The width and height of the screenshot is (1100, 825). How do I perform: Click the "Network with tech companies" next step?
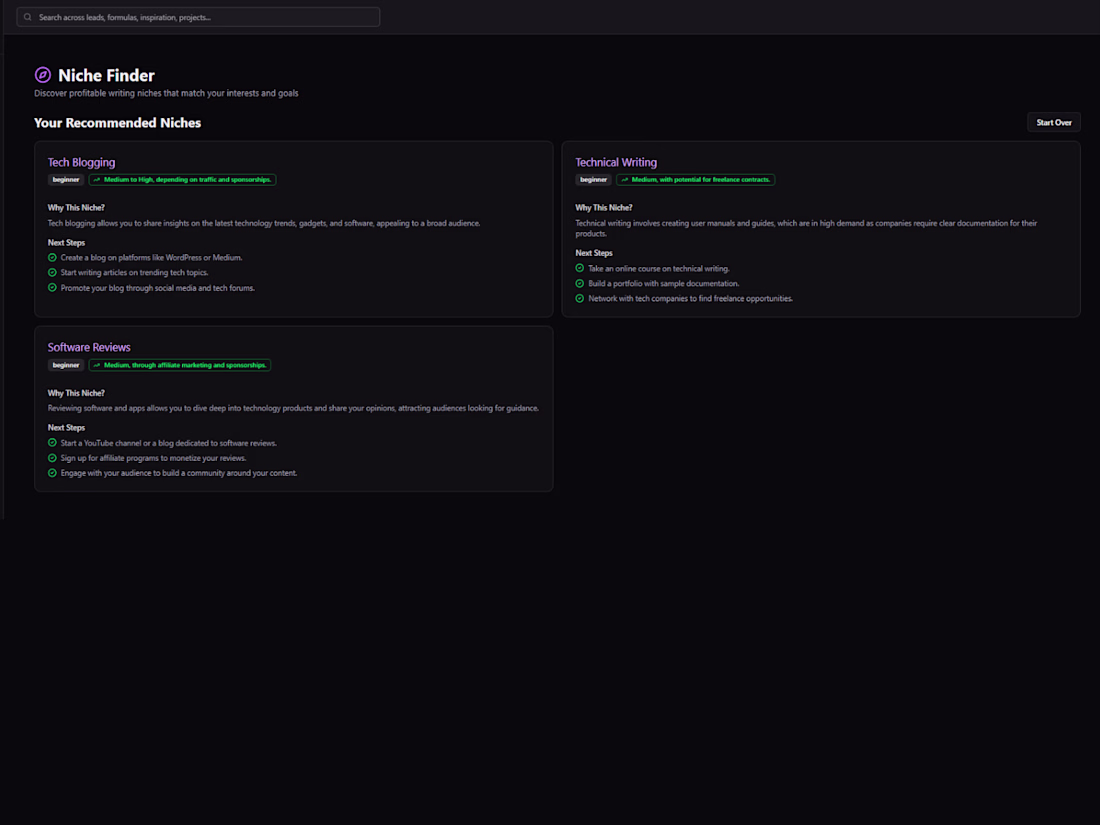coord(690,298)
